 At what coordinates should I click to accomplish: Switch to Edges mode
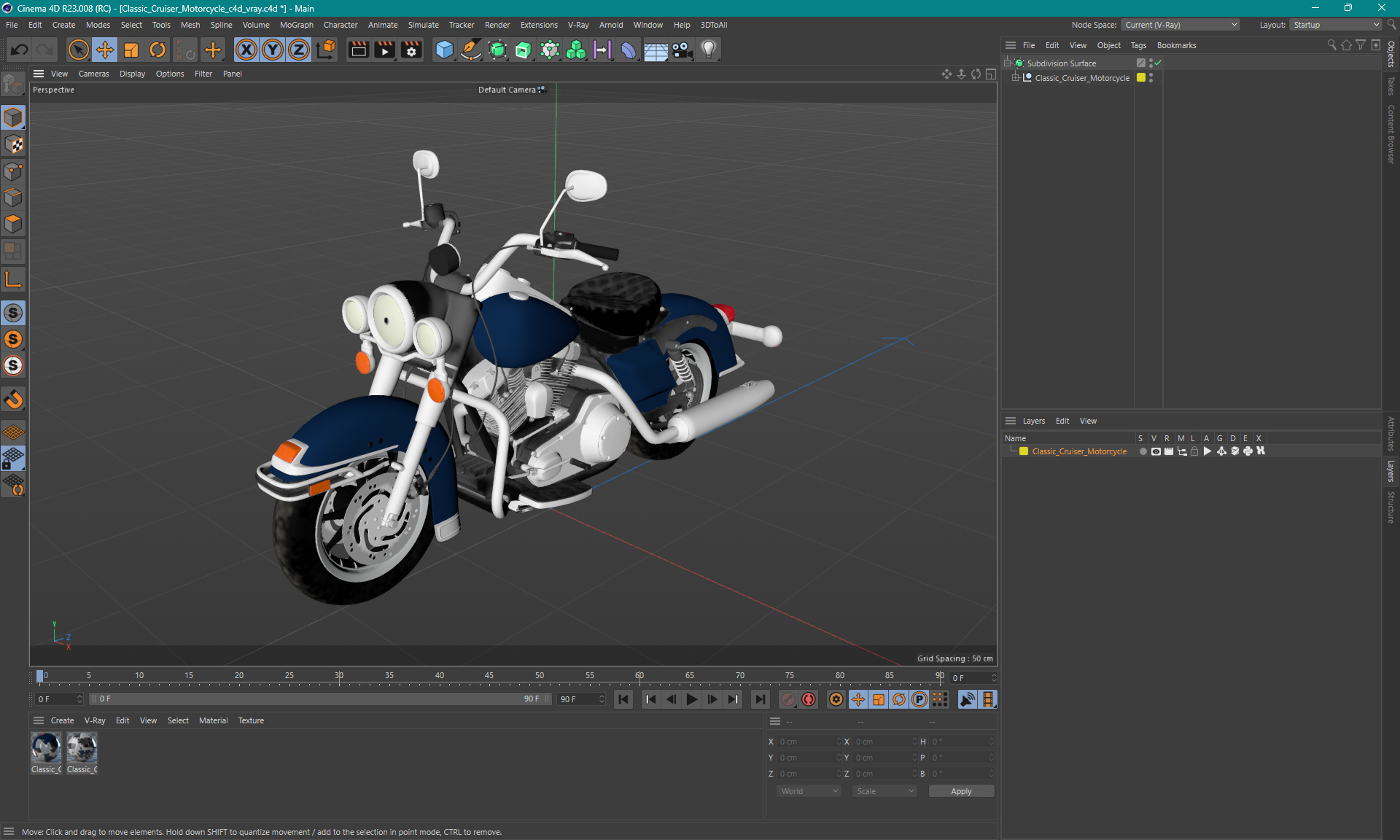click(x=13, y=198)
